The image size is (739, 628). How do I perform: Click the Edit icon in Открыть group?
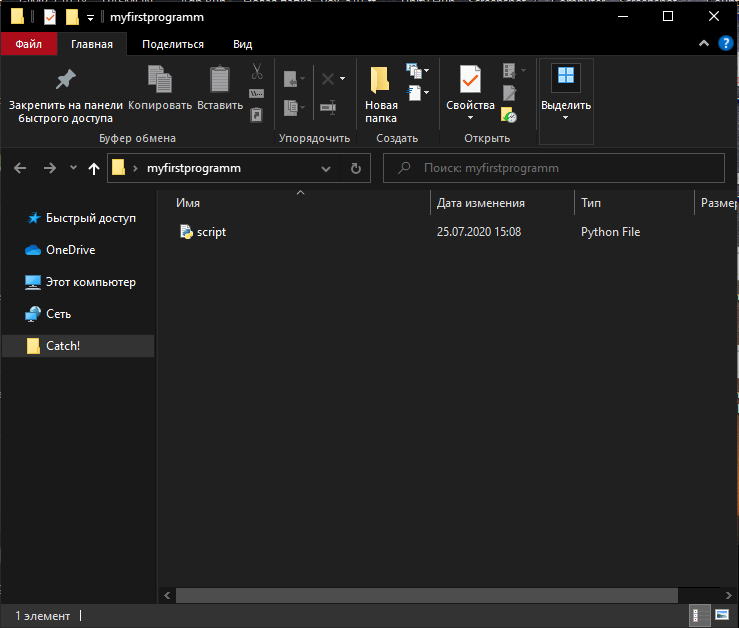tap(509, 93)
